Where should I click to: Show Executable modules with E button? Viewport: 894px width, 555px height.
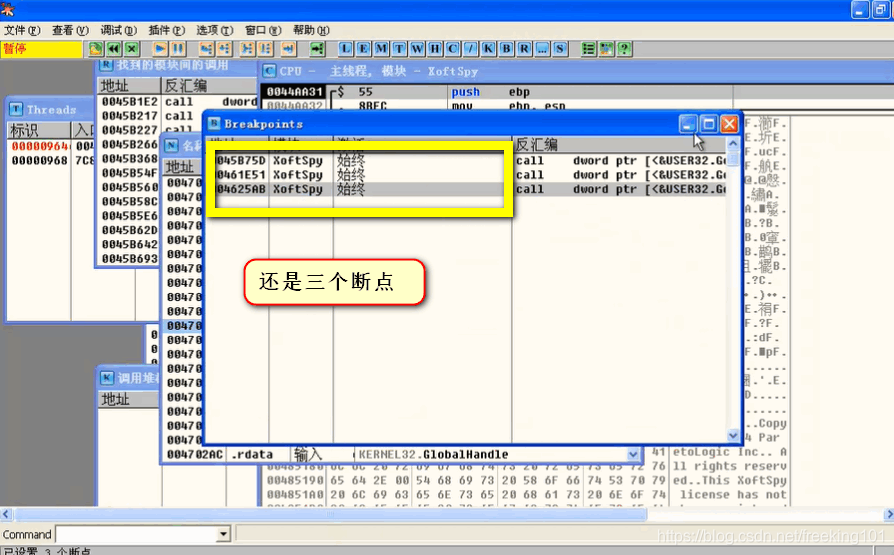[x=363, y=49]
